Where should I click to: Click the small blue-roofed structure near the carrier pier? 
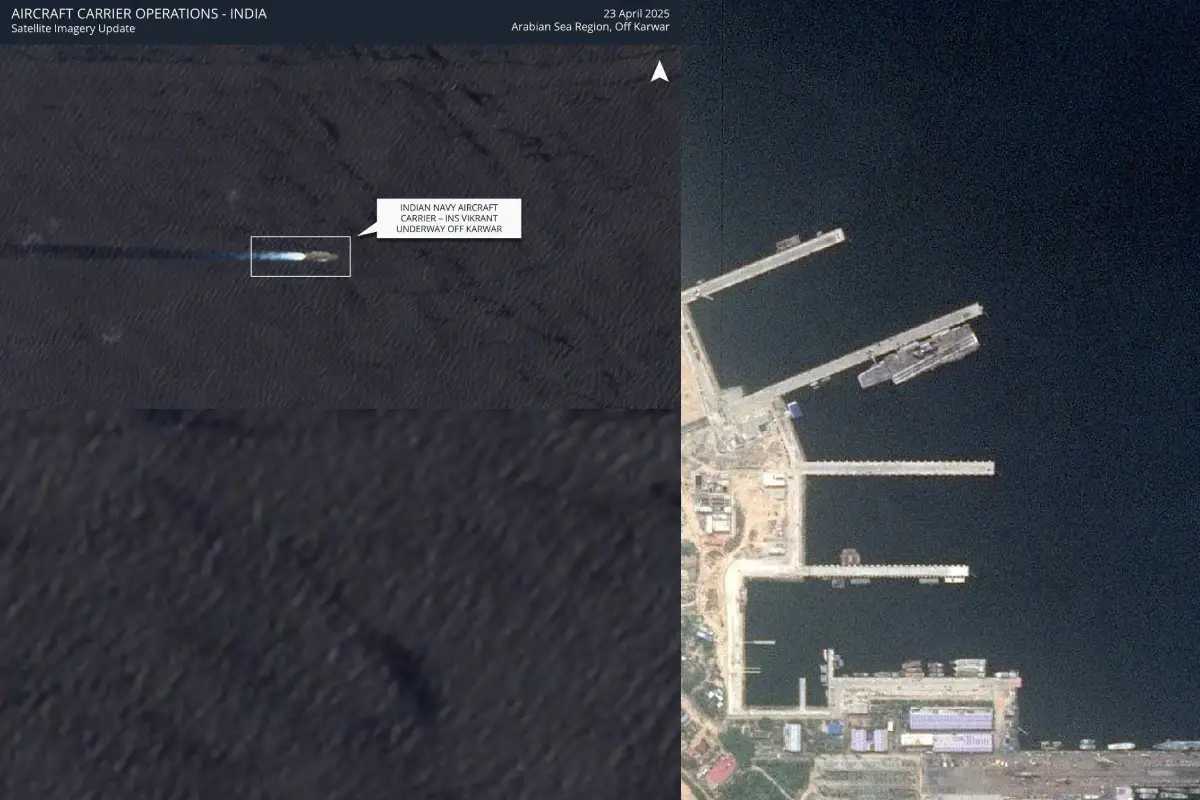tap(795, 410)
